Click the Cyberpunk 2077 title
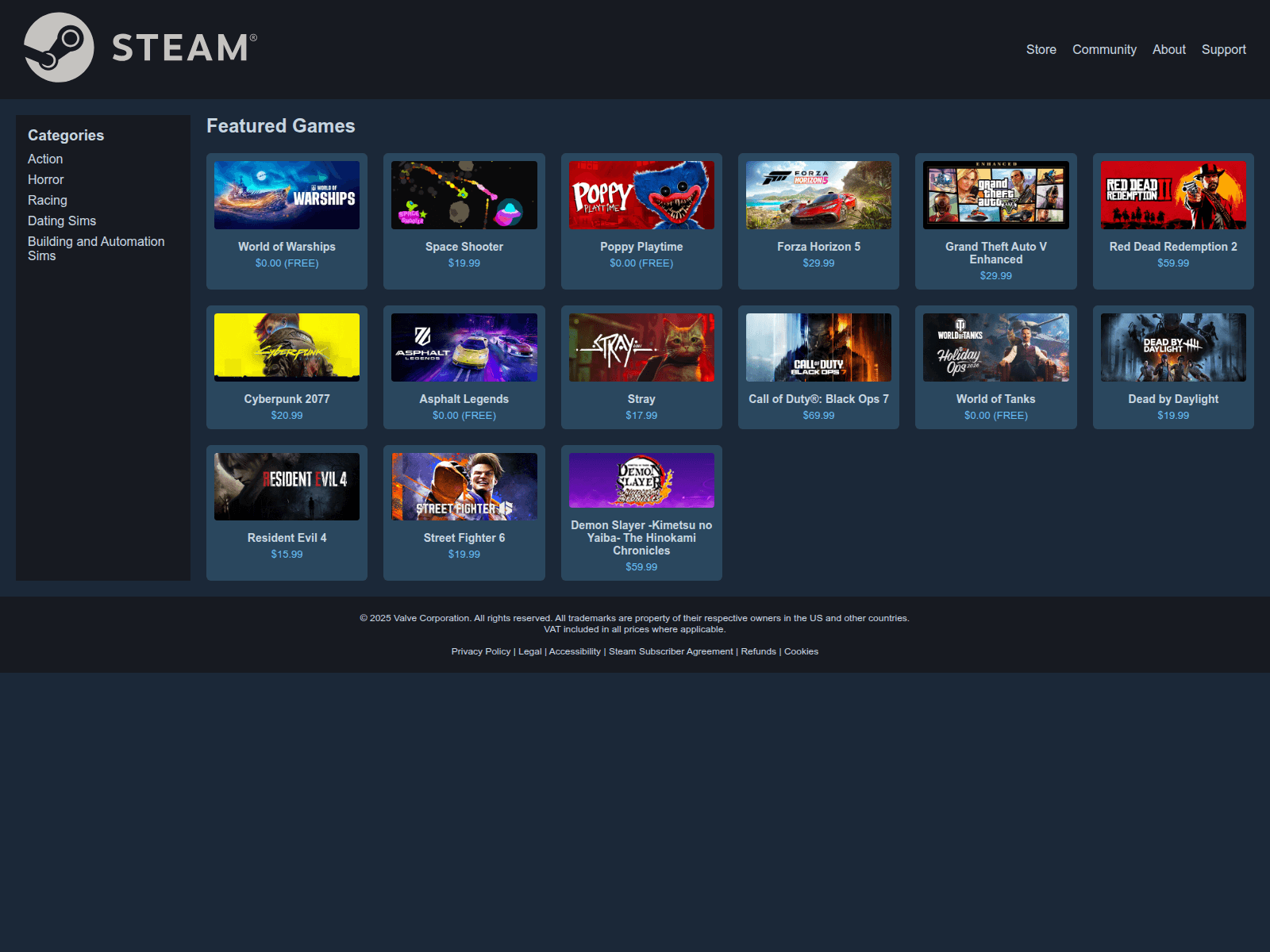The height and width of the screenshot is (952, 1270). click(x=287, y=399)
